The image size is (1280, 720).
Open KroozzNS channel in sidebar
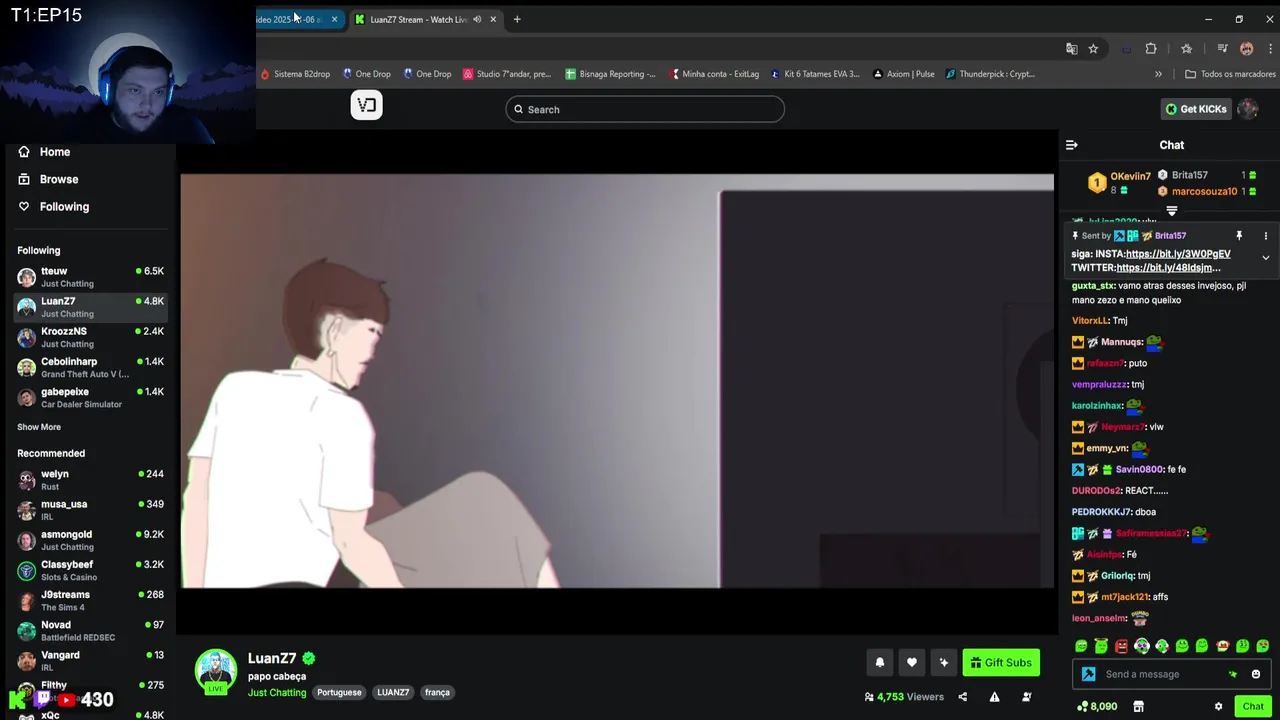(90, 337)
